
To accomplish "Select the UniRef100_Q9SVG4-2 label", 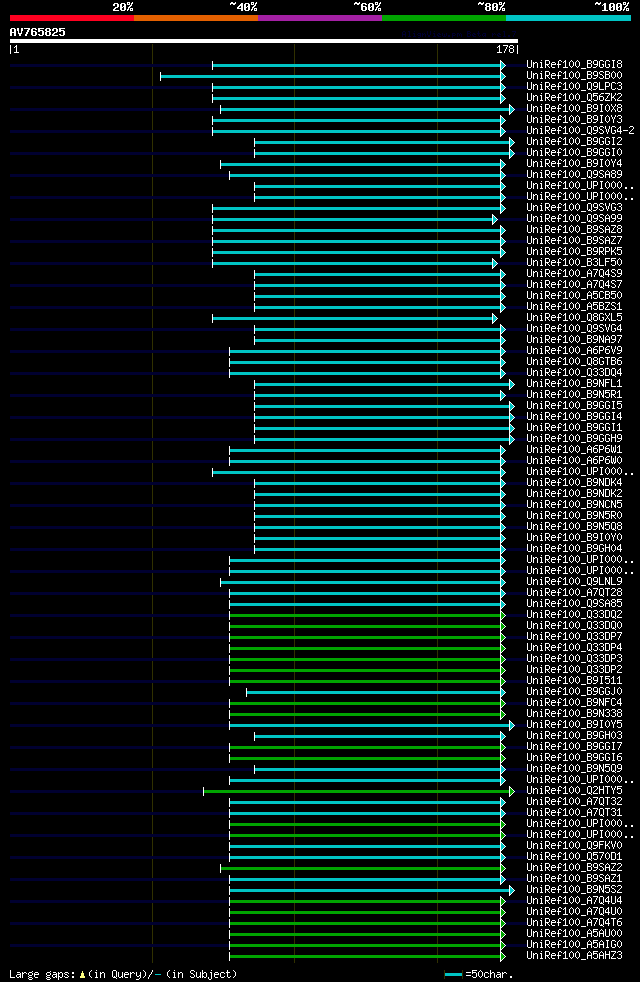I will pos(581,130).
